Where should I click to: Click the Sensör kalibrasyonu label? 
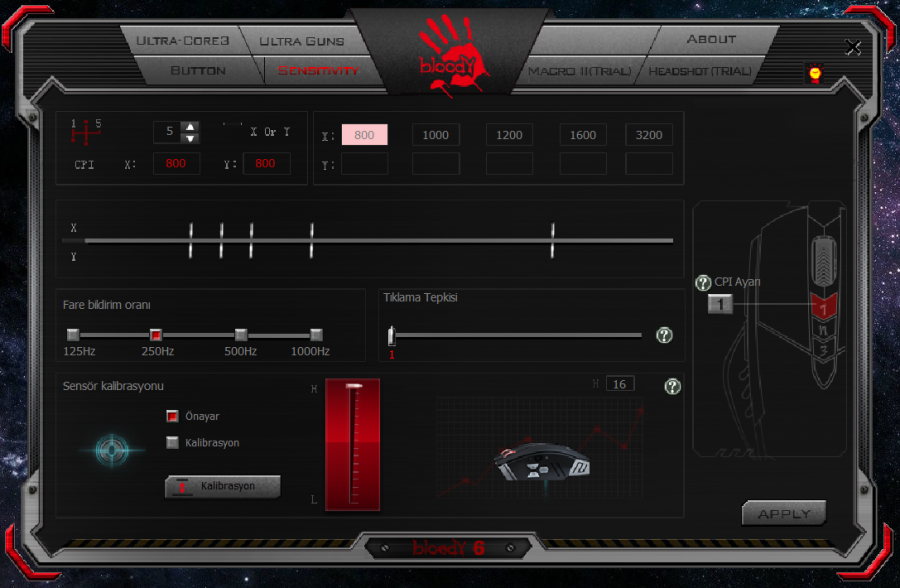point(113,386)
